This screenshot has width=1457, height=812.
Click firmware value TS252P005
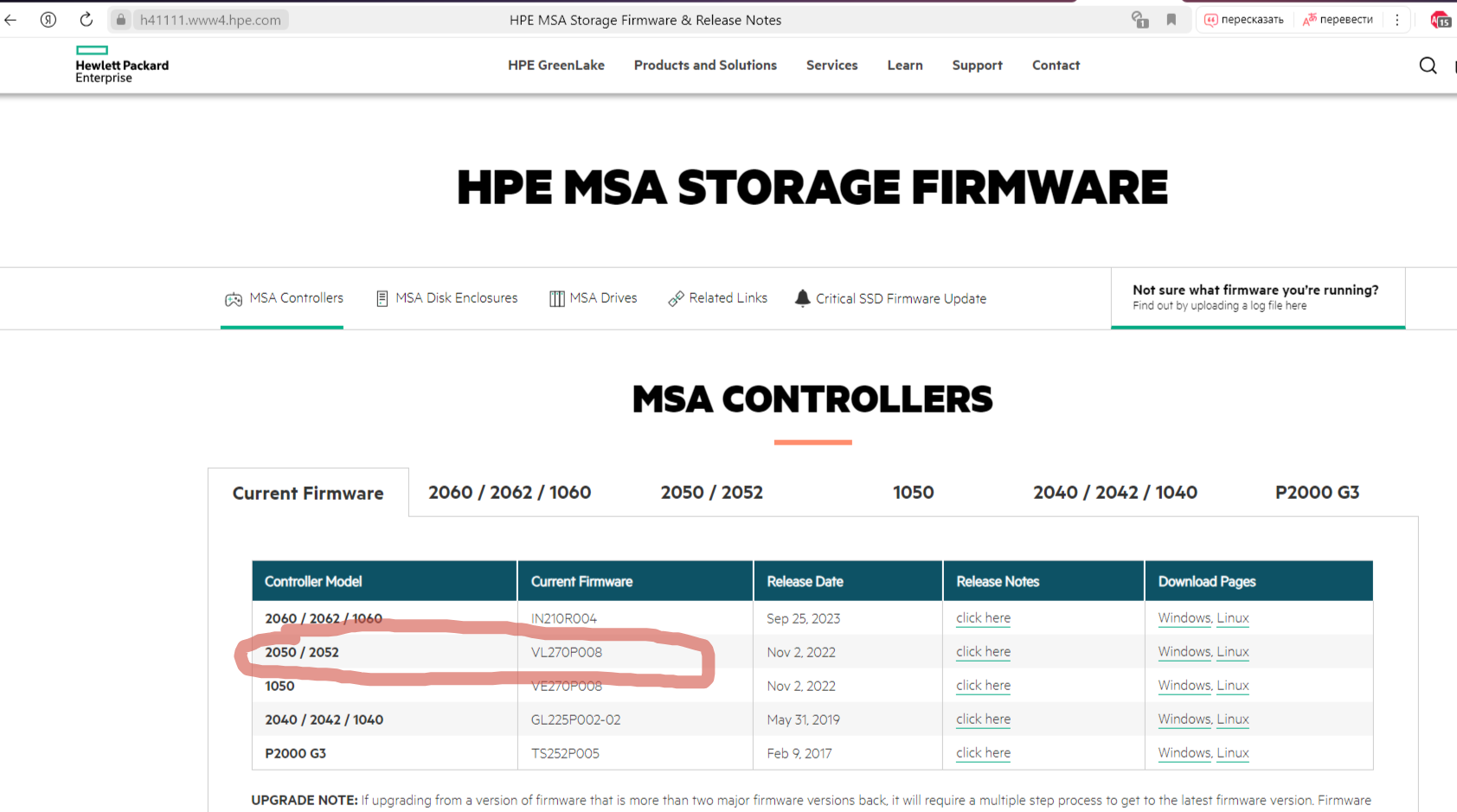click(x=565, y=753)
